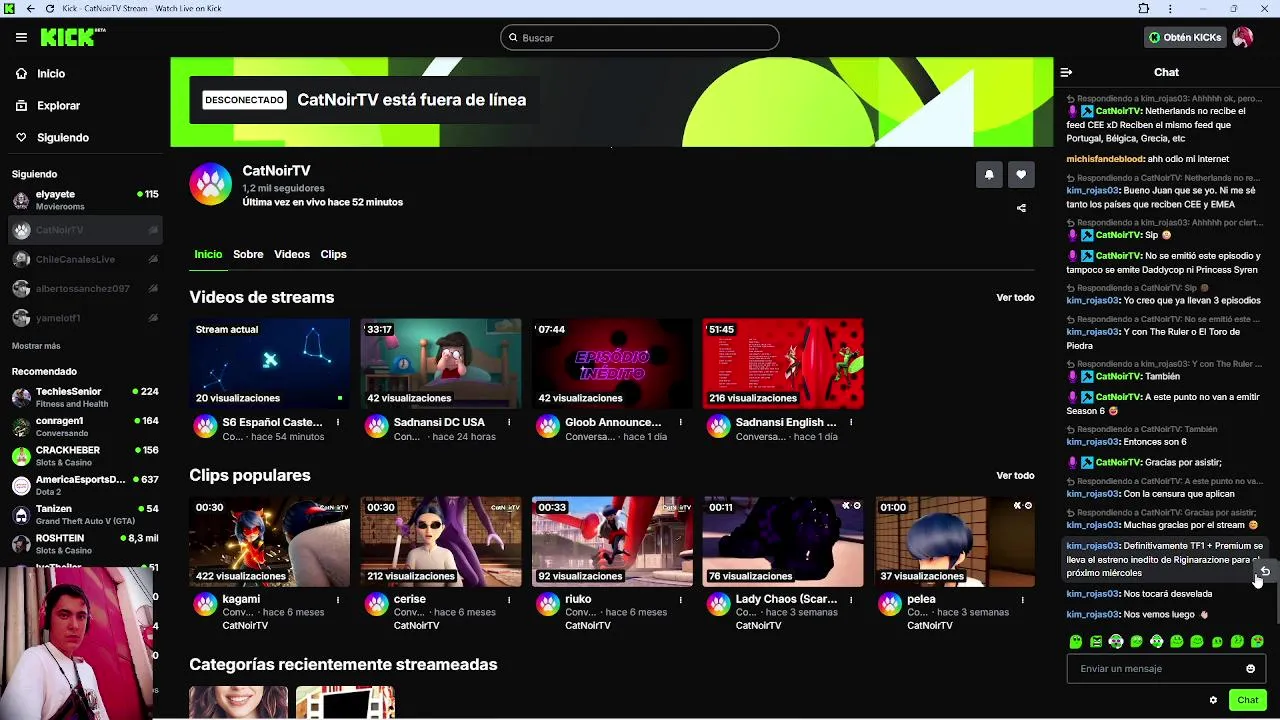Open Tanizen recommended channel

click(85, 515)
